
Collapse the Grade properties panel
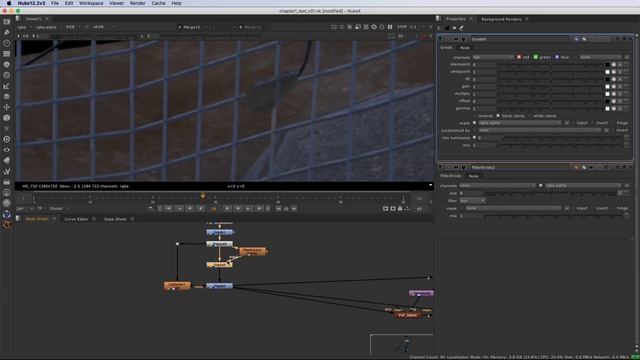440,39
